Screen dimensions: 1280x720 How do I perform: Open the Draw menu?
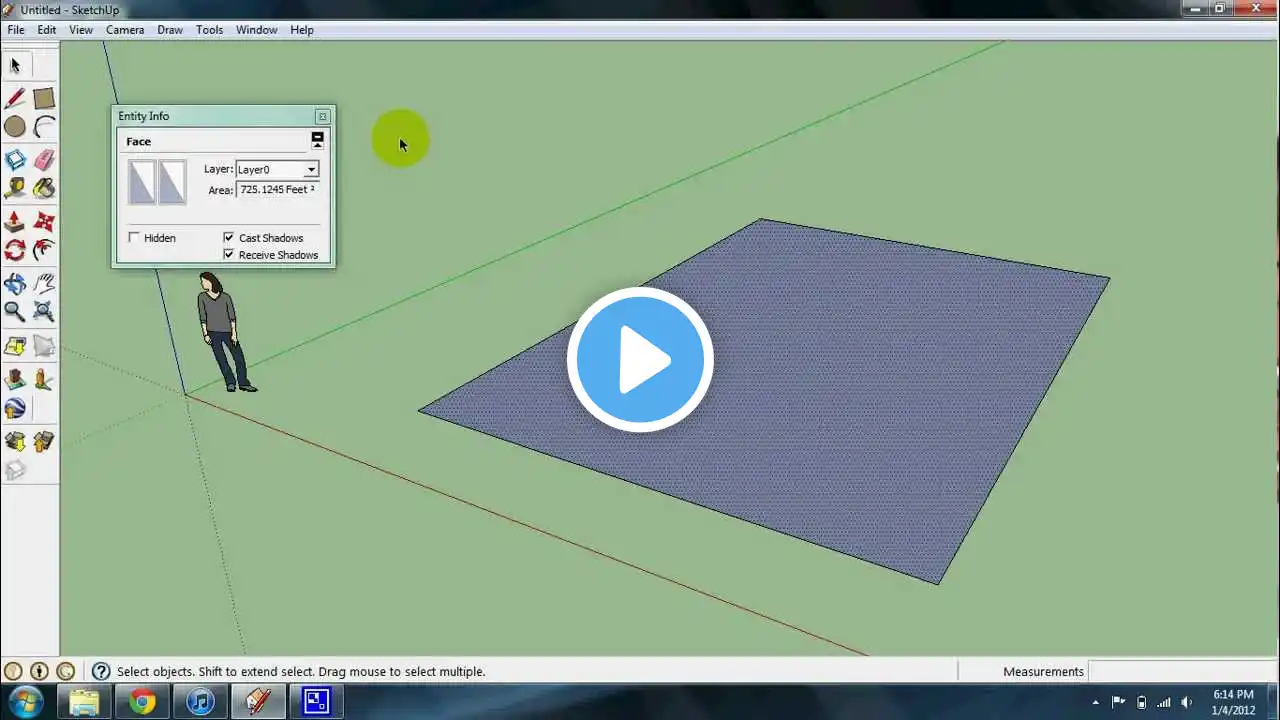[170, 30]
